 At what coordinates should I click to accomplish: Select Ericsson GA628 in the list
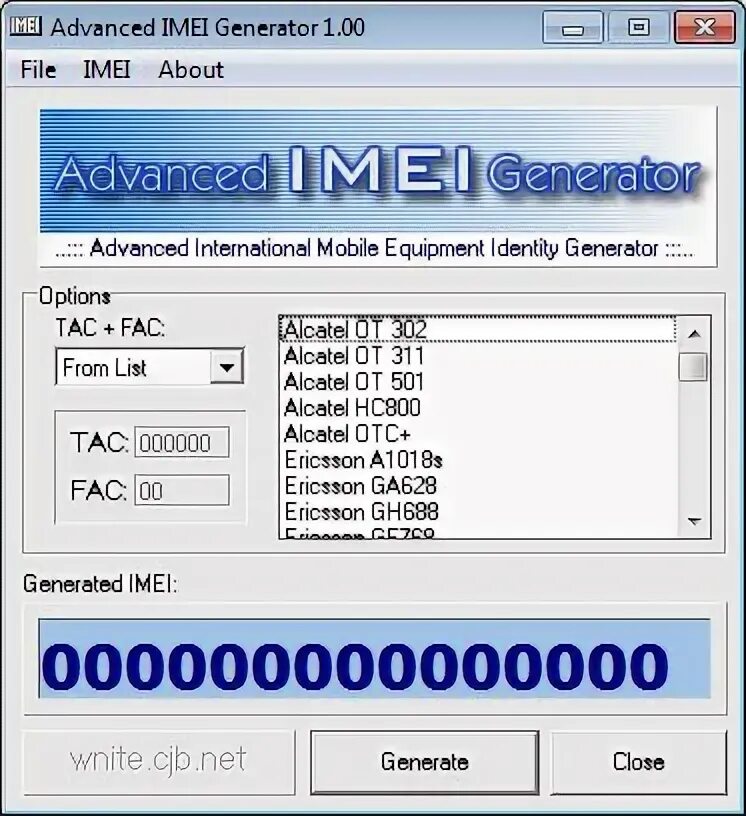click(x=478, y=486)
